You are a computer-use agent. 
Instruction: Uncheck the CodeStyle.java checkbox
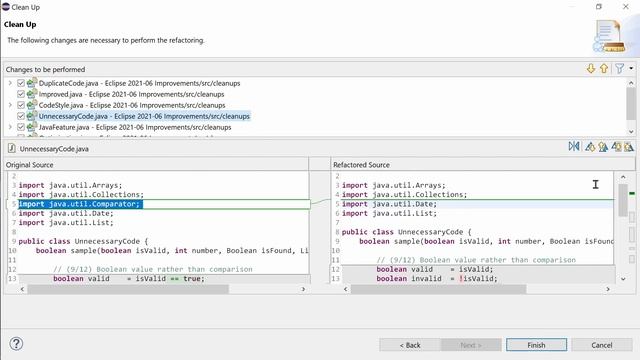[x=21, y=105]
